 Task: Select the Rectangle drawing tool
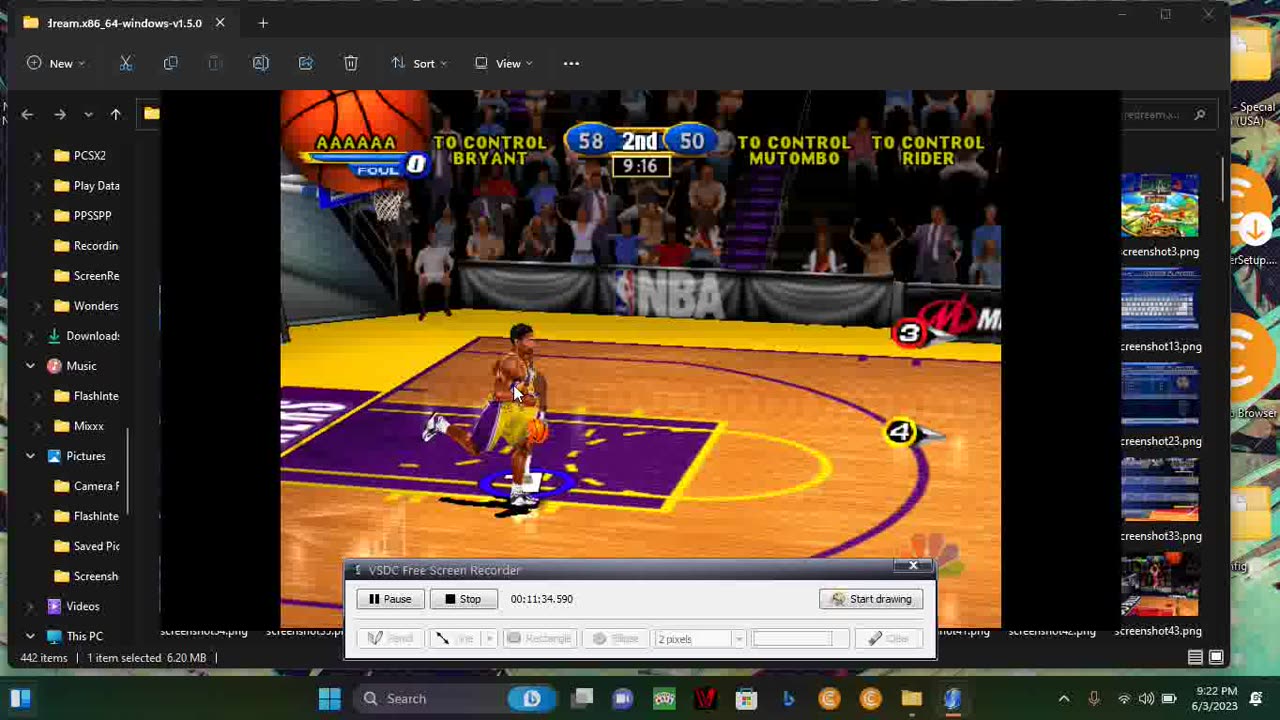coord(540,638)
